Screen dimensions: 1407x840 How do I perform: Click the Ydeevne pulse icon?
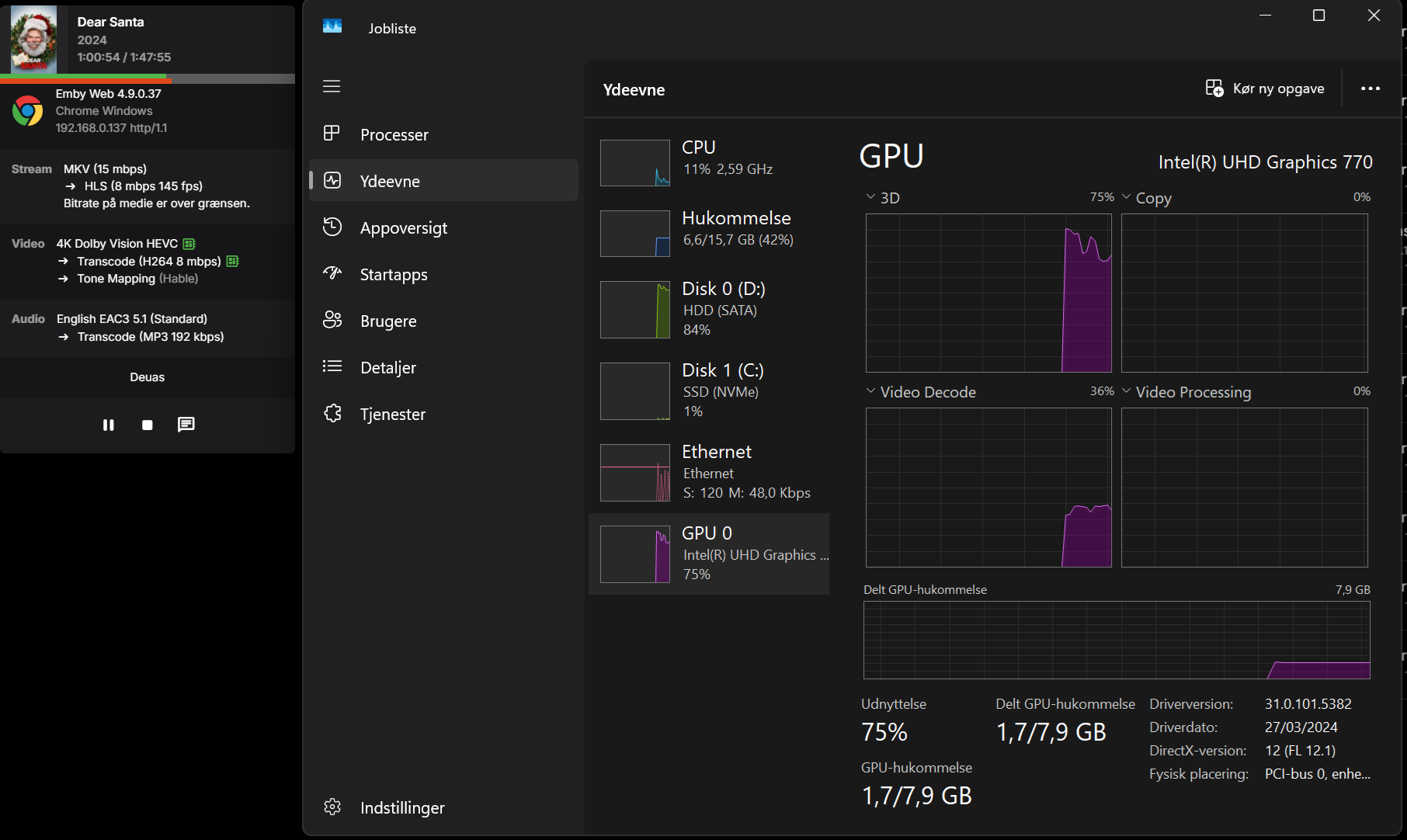pos(332,180)
